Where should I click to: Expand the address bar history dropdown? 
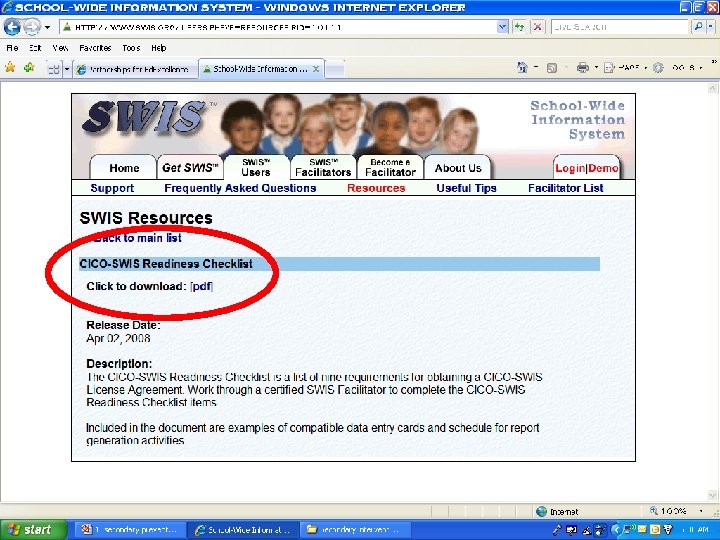pos(503,27)
